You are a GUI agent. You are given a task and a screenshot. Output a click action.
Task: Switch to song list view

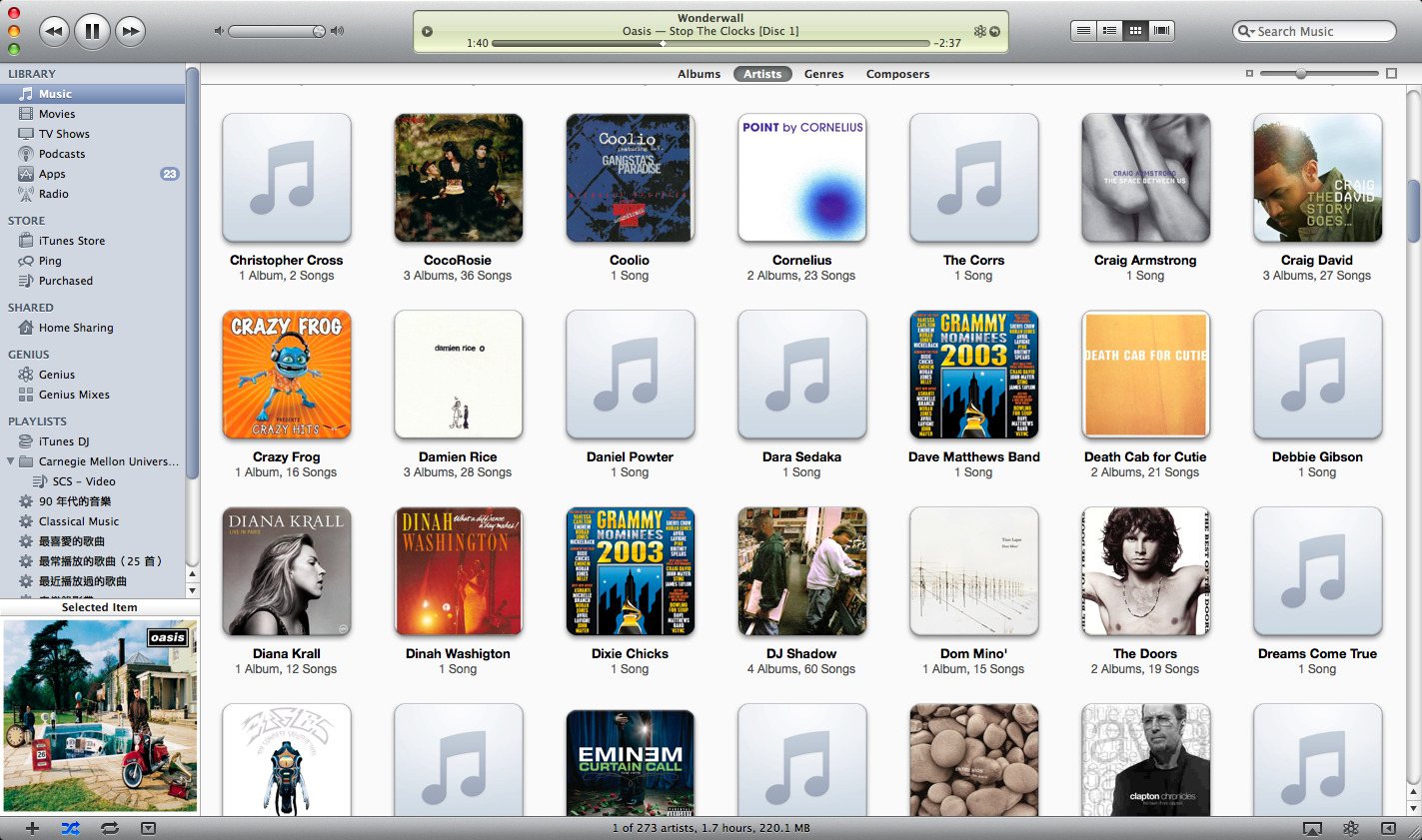1083,31
